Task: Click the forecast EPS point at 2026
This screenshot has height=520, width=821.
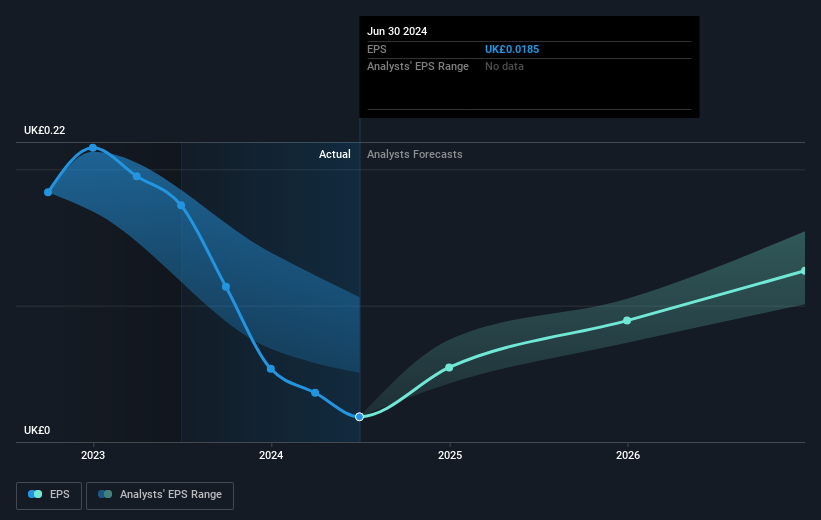Action: (627, 320)
